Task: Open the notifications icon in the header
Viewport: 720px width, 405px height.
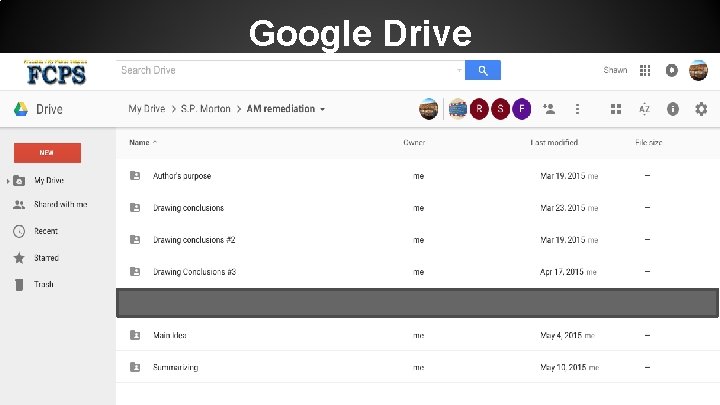Action: click(671, 70)
